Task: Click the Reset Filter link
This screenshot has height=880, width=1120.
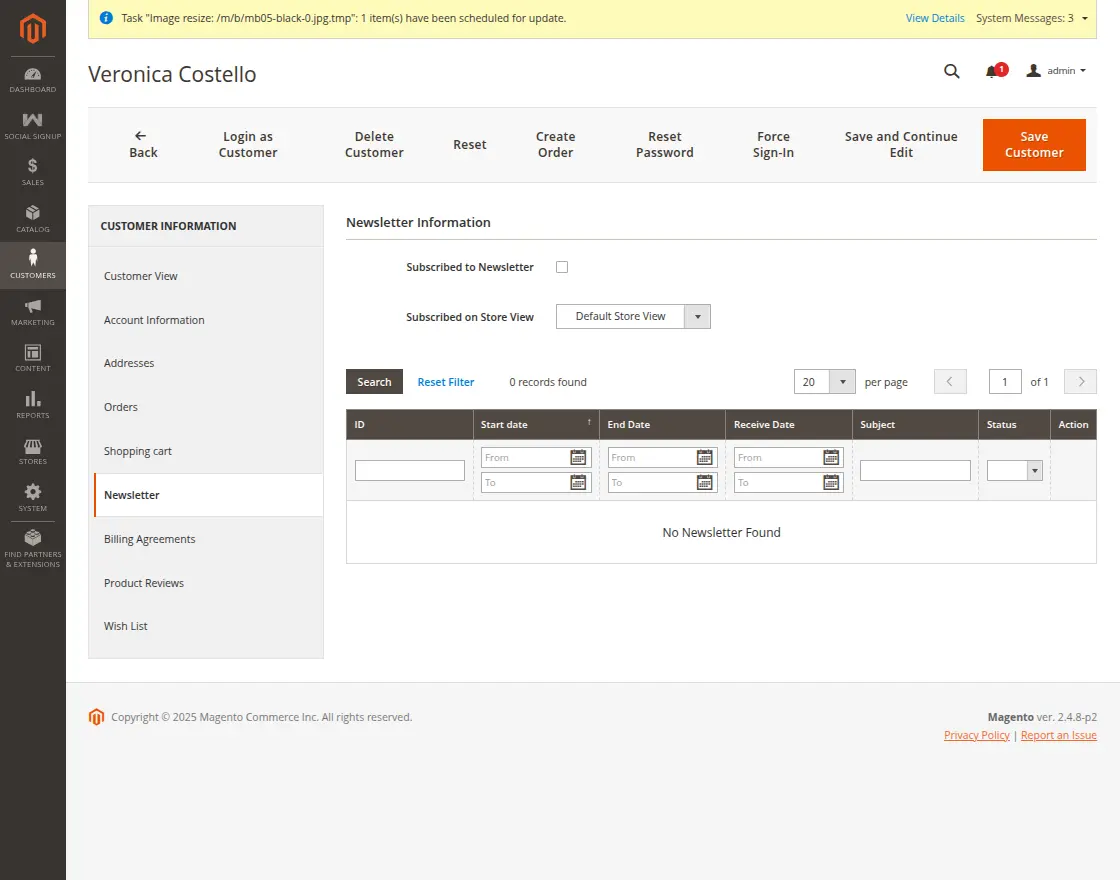Action: [x=446, y=382]
